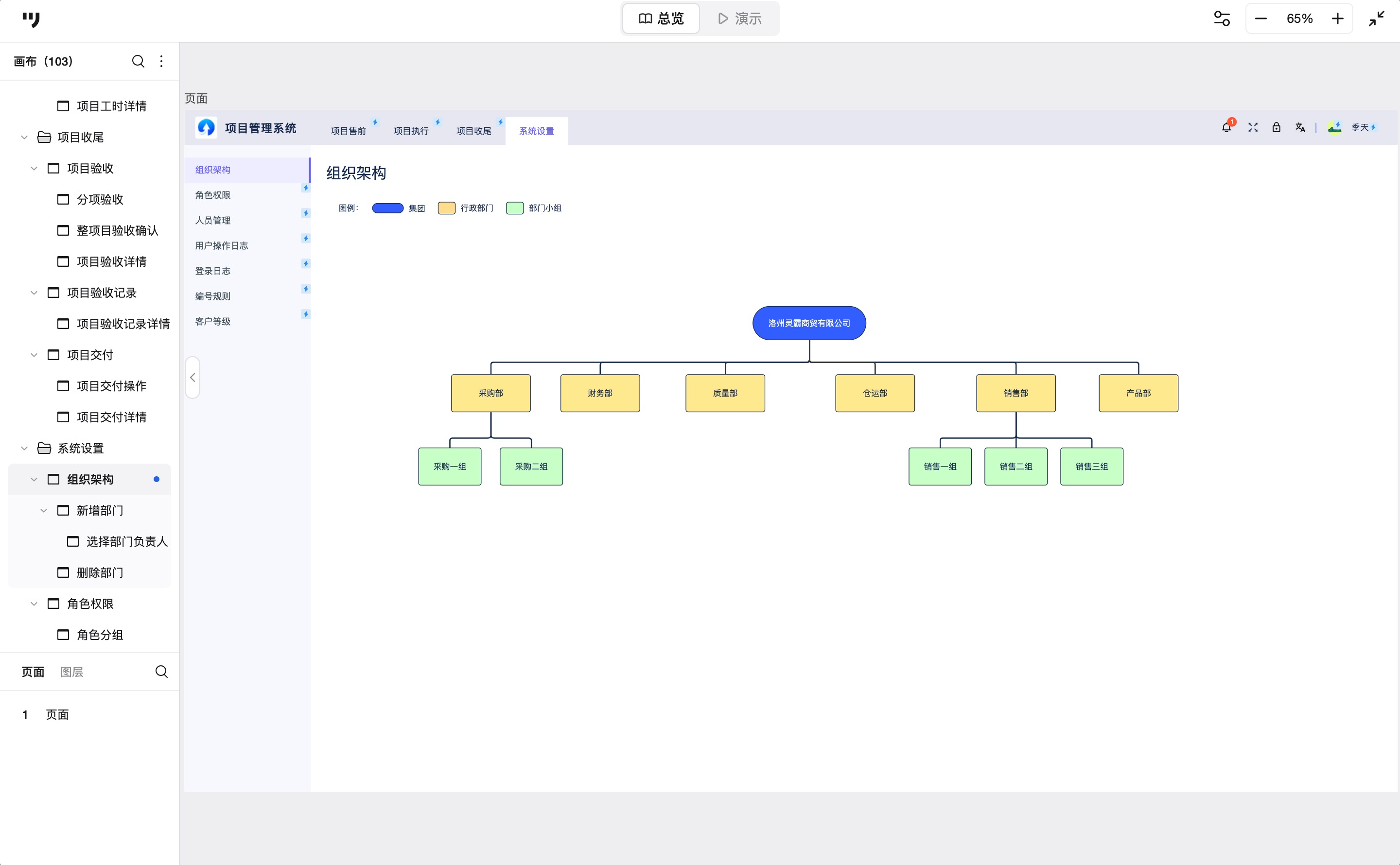Image resolution: width=1400 pixels, height=865 pixels.
Task: Open 角色权限 in side menu
Action: pyautogui.click(x=247, y=195)
